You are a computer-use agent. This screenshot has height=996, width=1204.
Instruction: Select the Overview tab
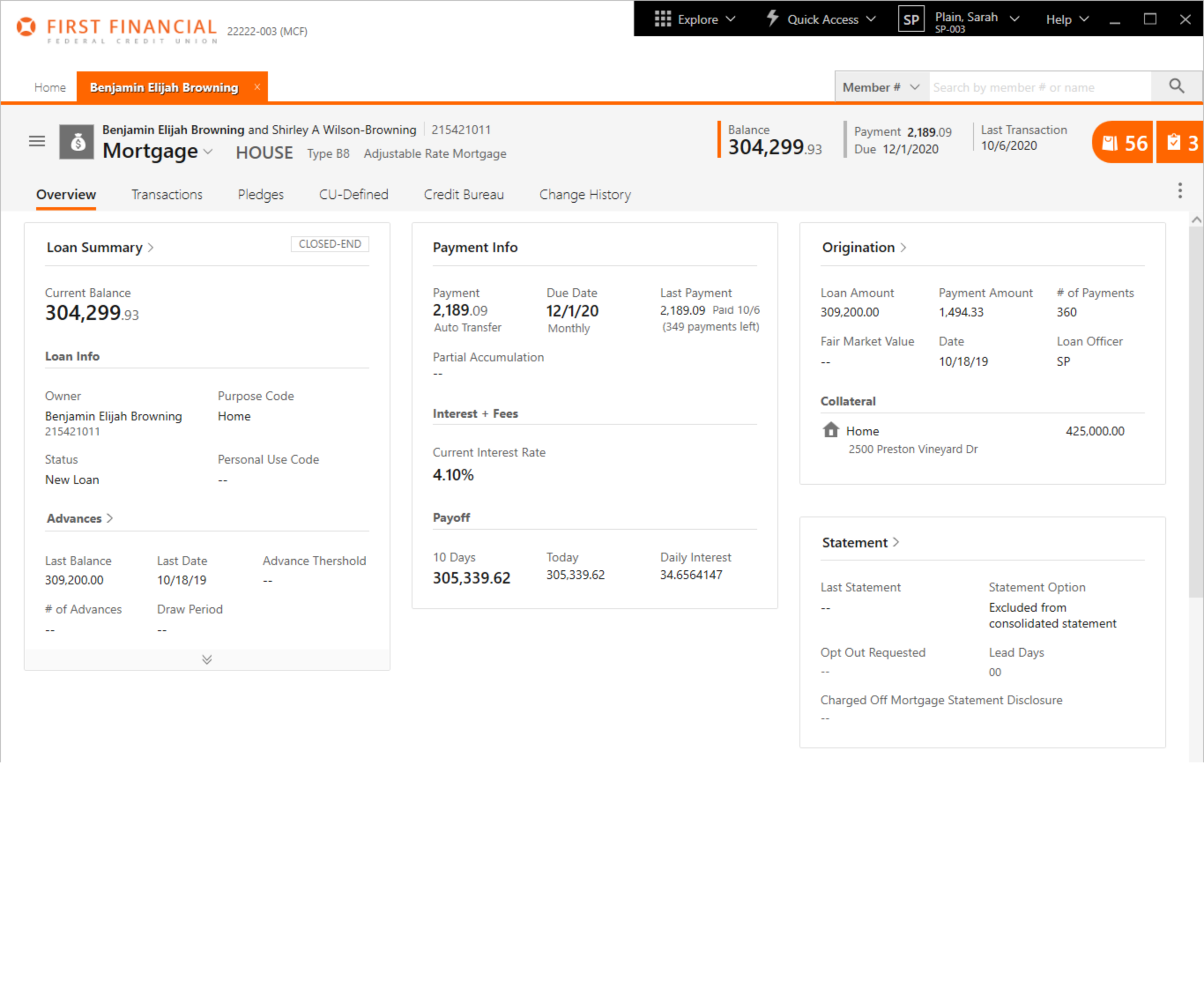66,194
